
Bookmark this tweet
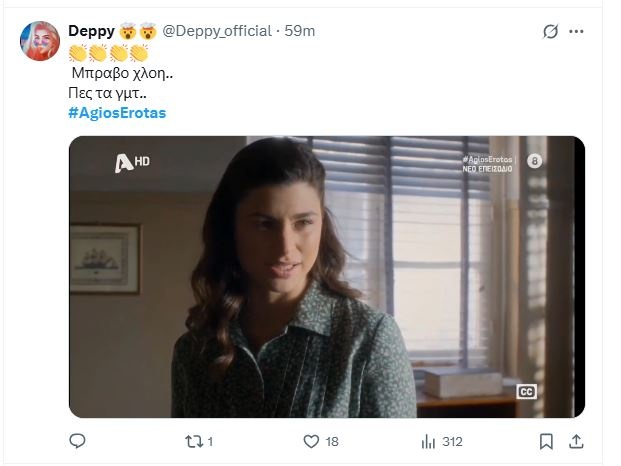546,441
